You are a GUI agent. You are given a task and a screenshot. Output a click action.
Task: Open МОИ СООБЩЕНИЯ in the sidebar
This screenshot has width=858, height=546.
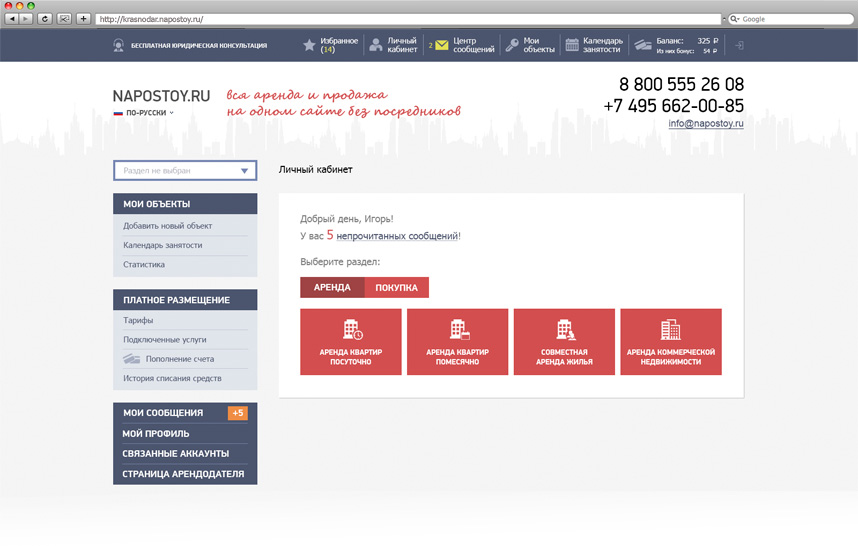[163, 413]
